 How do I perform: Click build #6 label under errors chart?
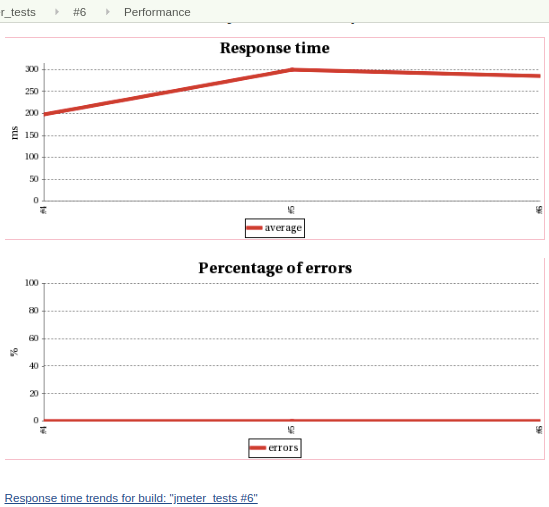539,430
